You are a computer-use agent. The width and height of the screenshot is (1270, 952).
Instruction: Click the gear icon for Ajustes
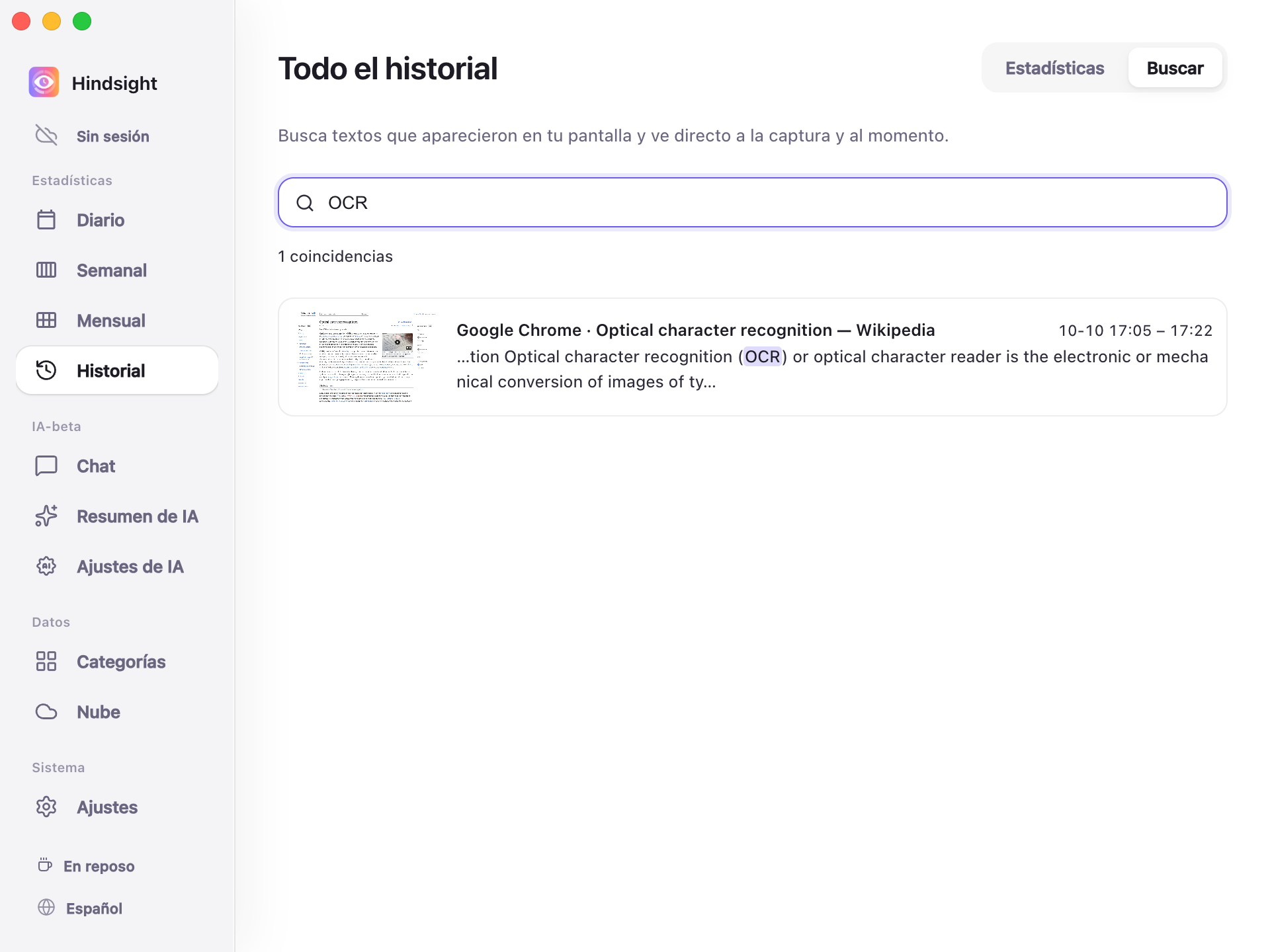coord(46,807)
